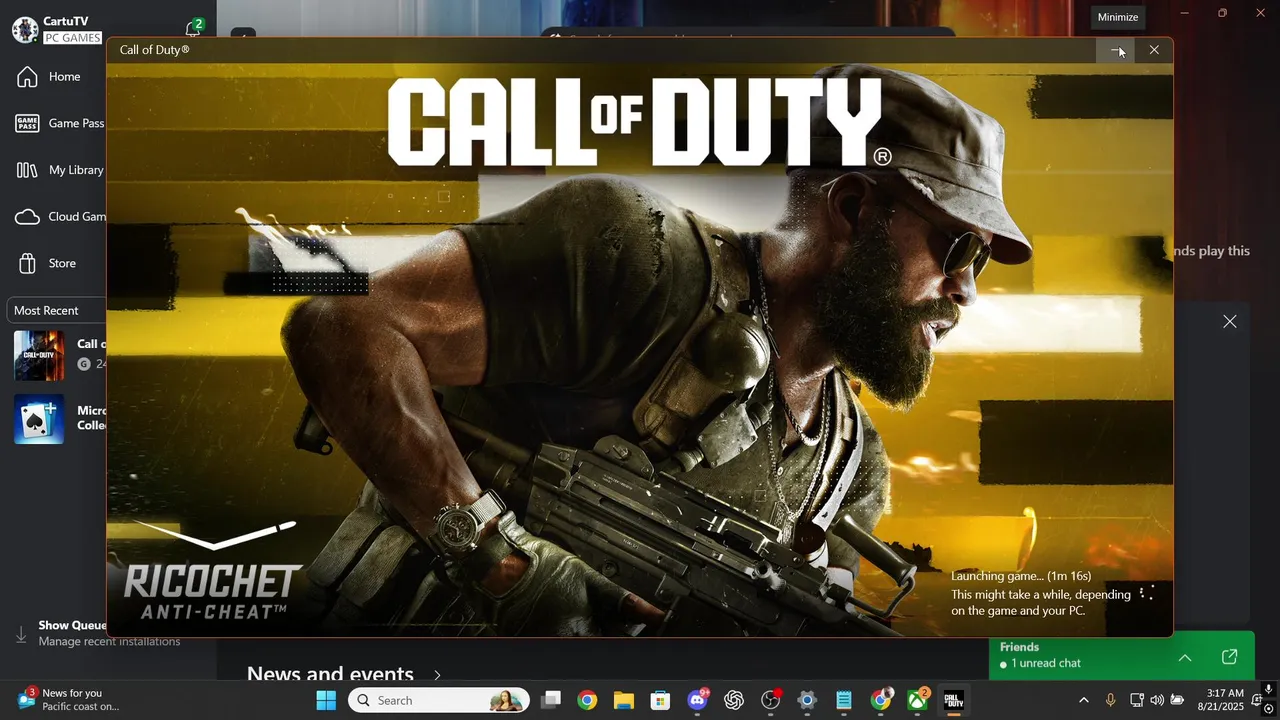Open Settings gear on taskbar
Screen dimensions: 1280x720
click(x=807, y=700)
